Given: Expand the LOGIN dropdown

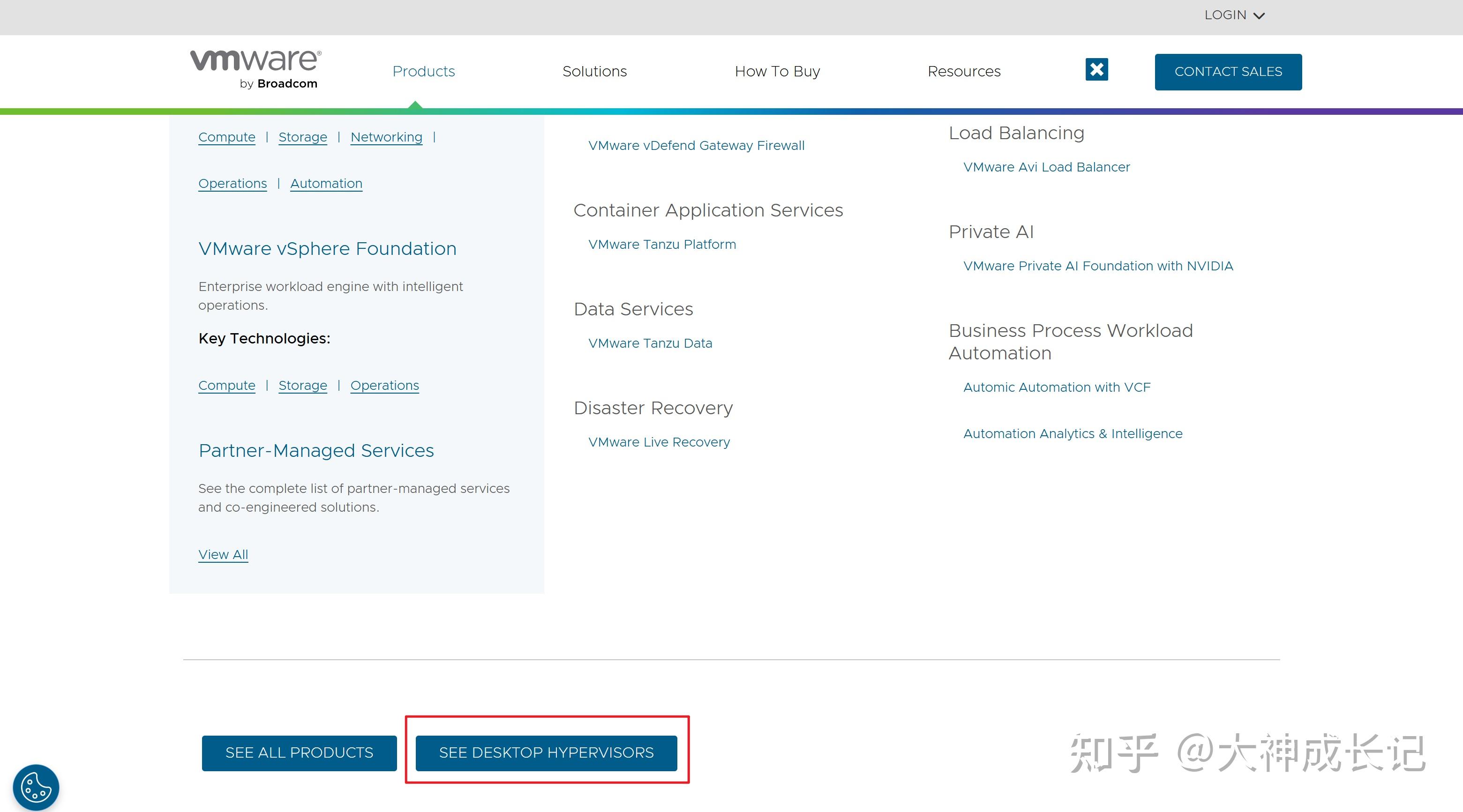Looking at the screenshot, I should tap(1234, 15).
